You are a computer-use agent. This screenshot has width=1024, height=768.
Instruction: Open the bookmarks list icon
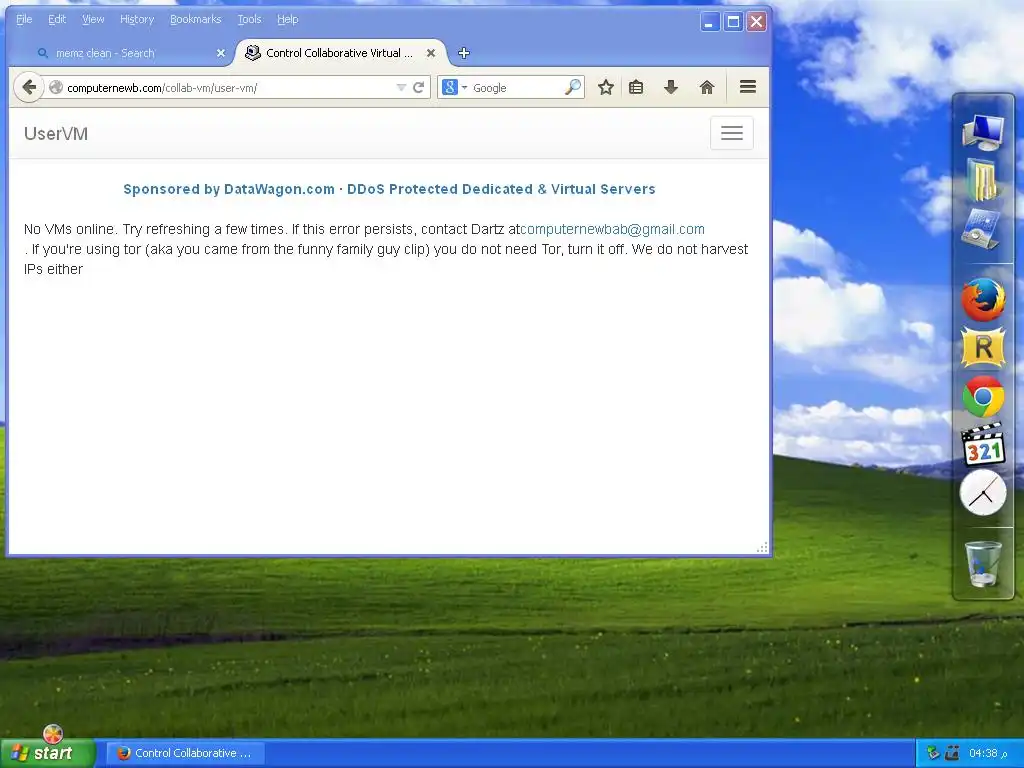[x=636, y=88]
